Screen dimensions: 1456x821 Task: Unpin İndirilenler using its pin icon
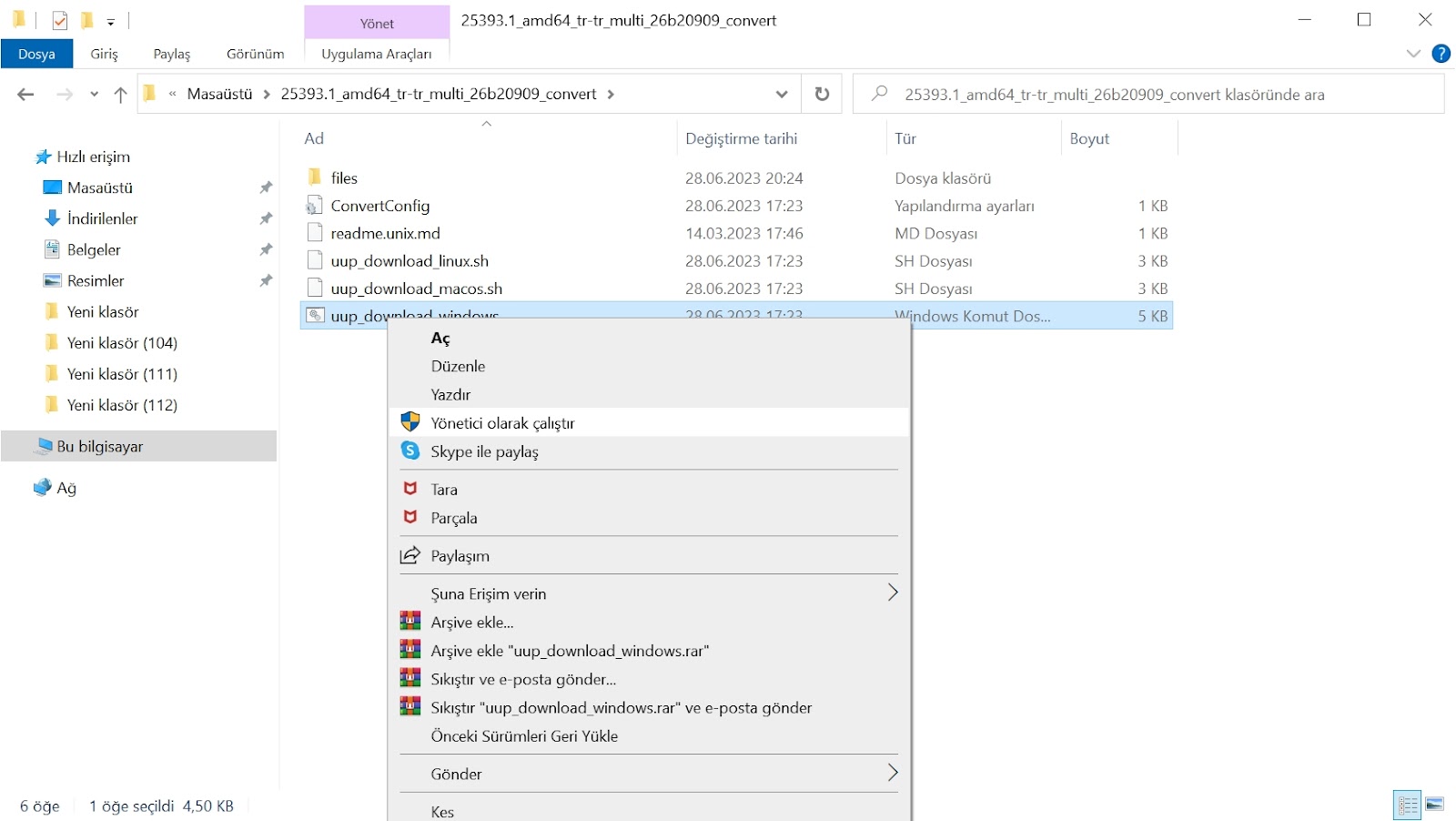[266, 218]
